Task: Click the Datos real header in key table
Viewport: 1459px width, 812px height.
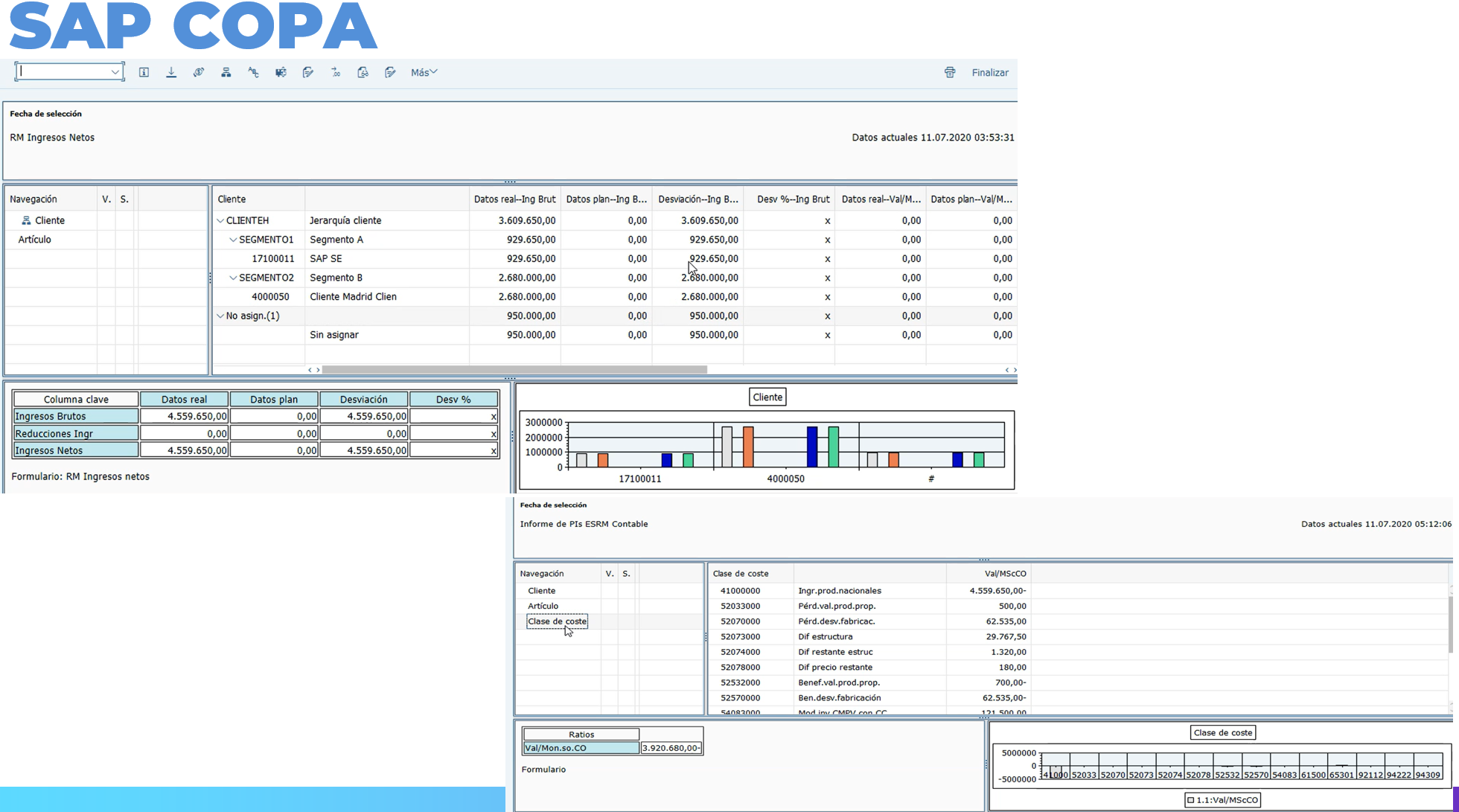Action: pos(185,399)
